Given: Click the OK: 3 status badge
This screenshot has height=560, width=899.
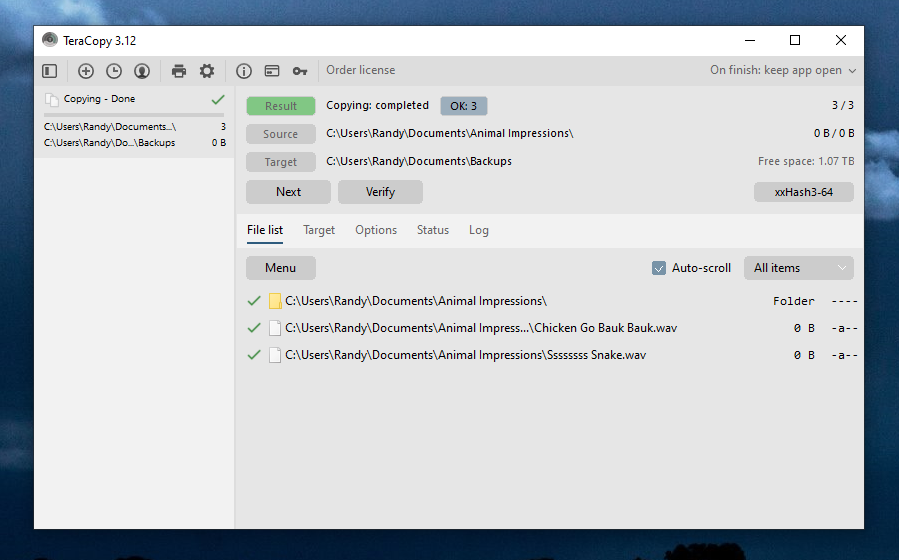Looking at the screenshot, I should coord(464,106).
